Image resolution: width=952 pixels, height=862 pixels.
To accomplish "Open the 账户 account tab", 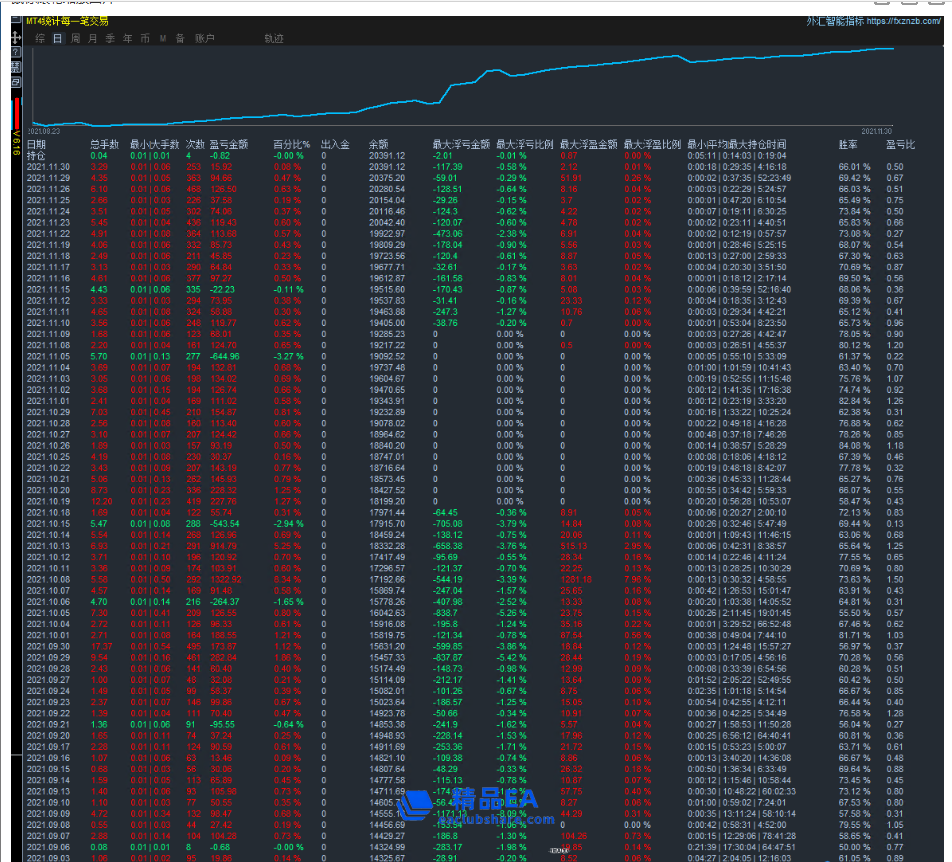I will (x=204, y=38).
